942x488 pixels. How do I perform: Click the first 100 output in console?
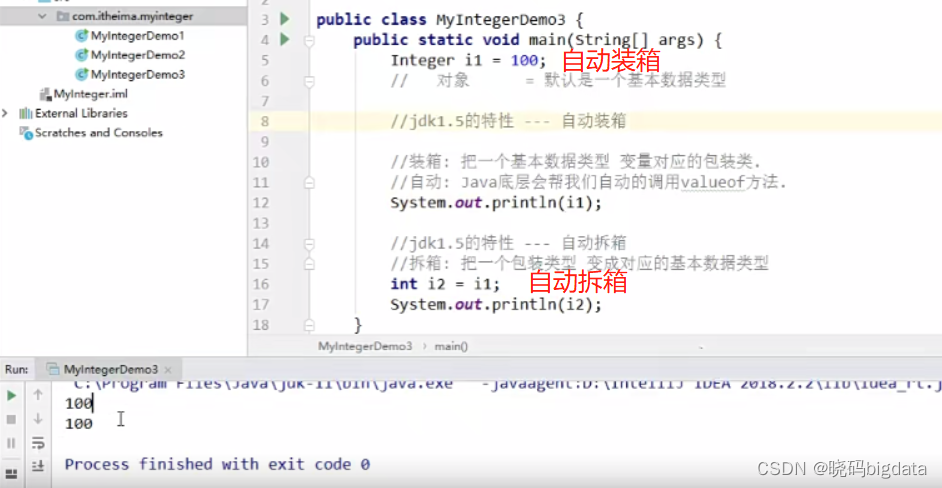click(x=79, y=404)
